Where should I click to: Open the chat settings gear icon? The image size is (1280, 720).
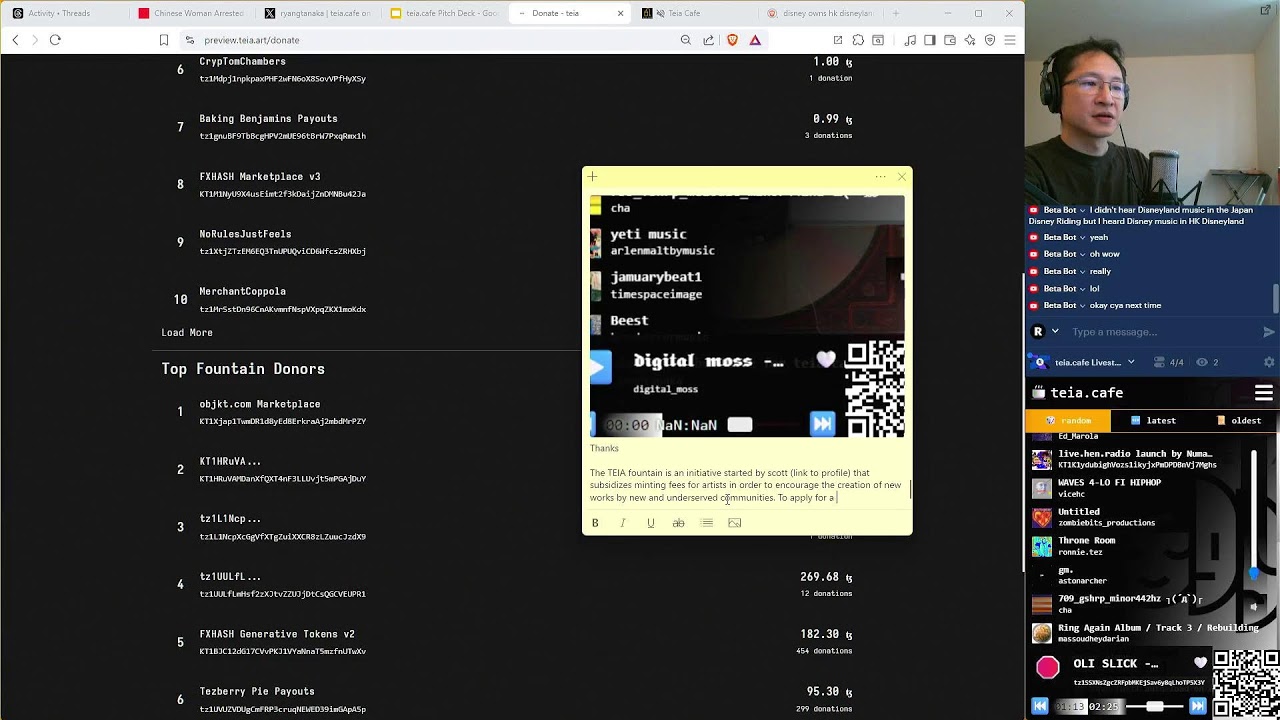click(x=1269, y=362)
